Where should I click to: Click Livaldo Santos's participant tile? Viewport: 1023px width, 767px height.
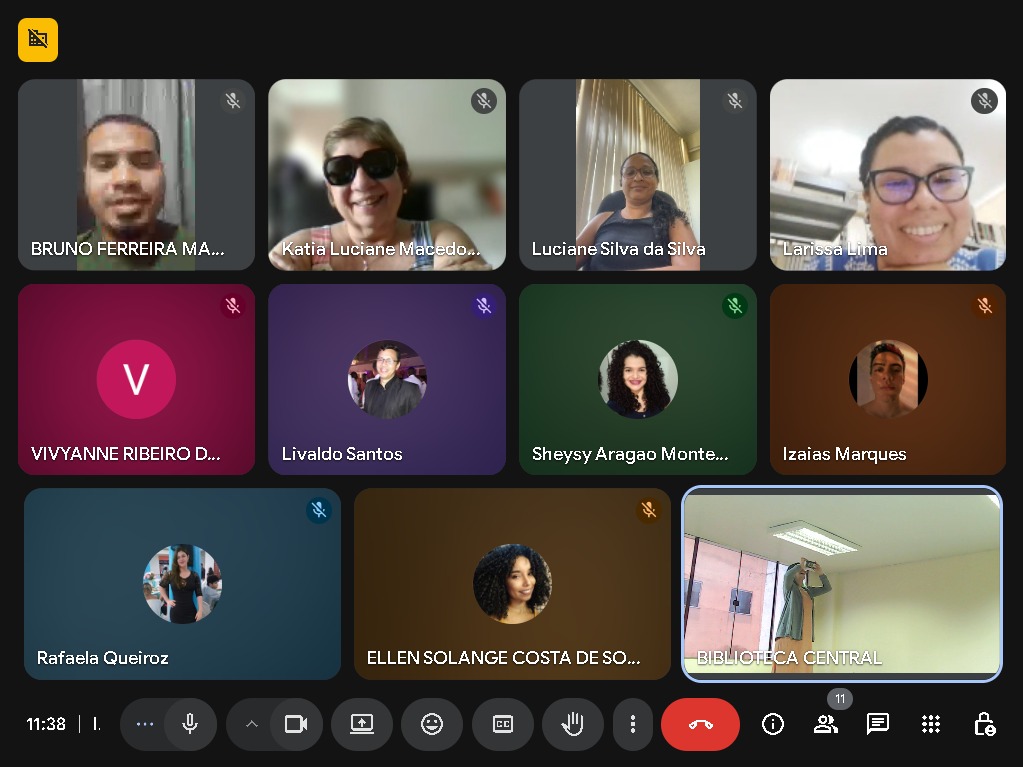386,379
